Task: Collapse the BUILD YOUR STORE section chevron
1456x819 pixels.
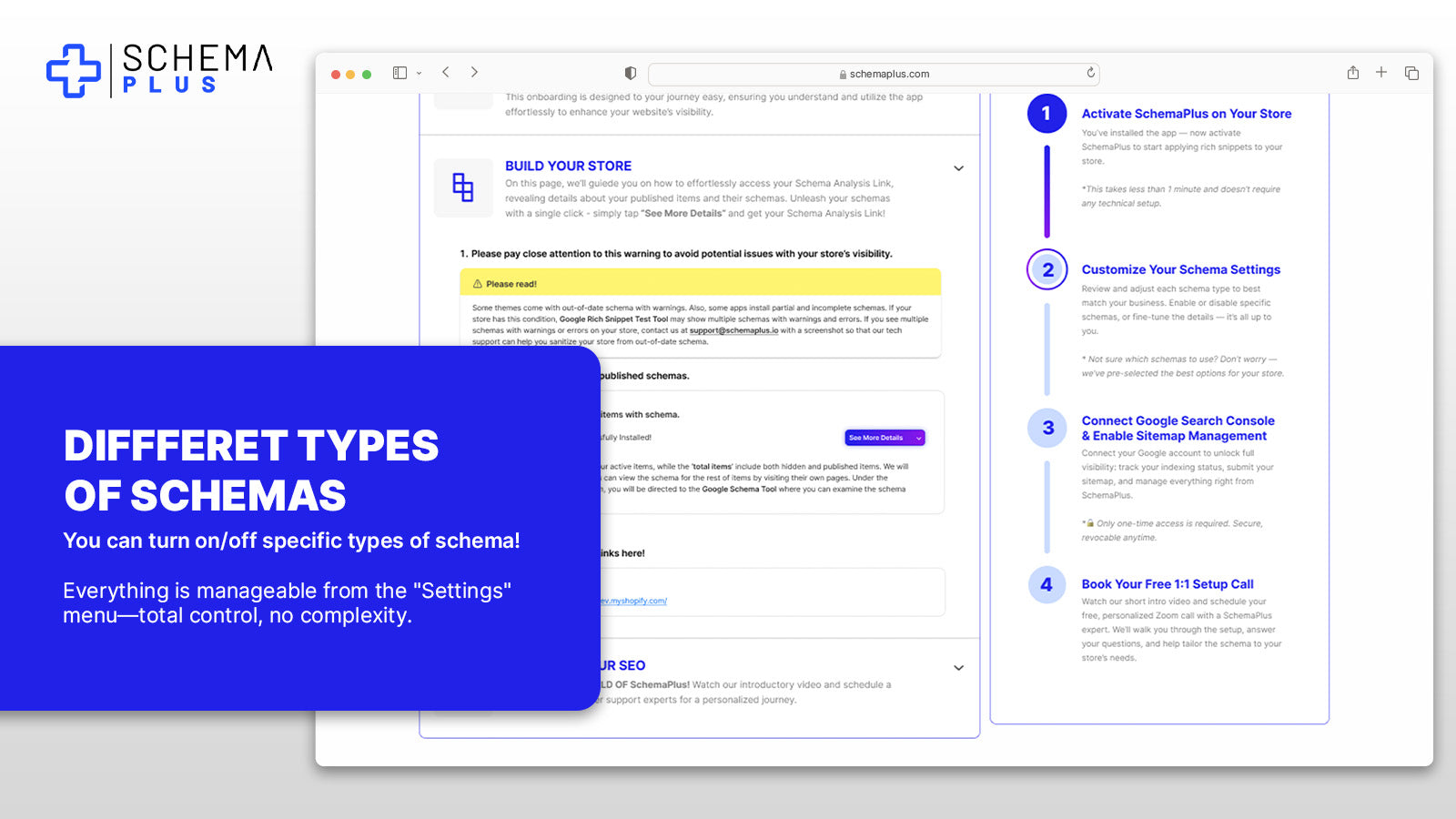Action: 958,168
